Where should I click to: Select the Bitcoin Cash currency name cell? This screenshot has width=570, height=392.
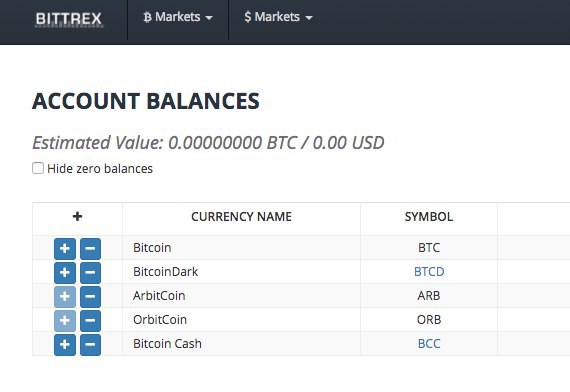(x=241, y=344)
